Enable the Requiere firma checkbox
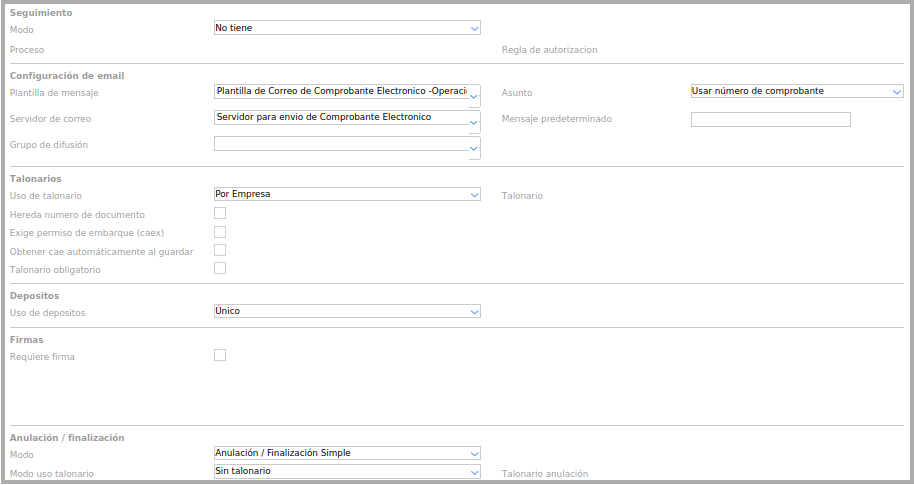The width and height of the screenshot is (914, 485). coord(220,355)
